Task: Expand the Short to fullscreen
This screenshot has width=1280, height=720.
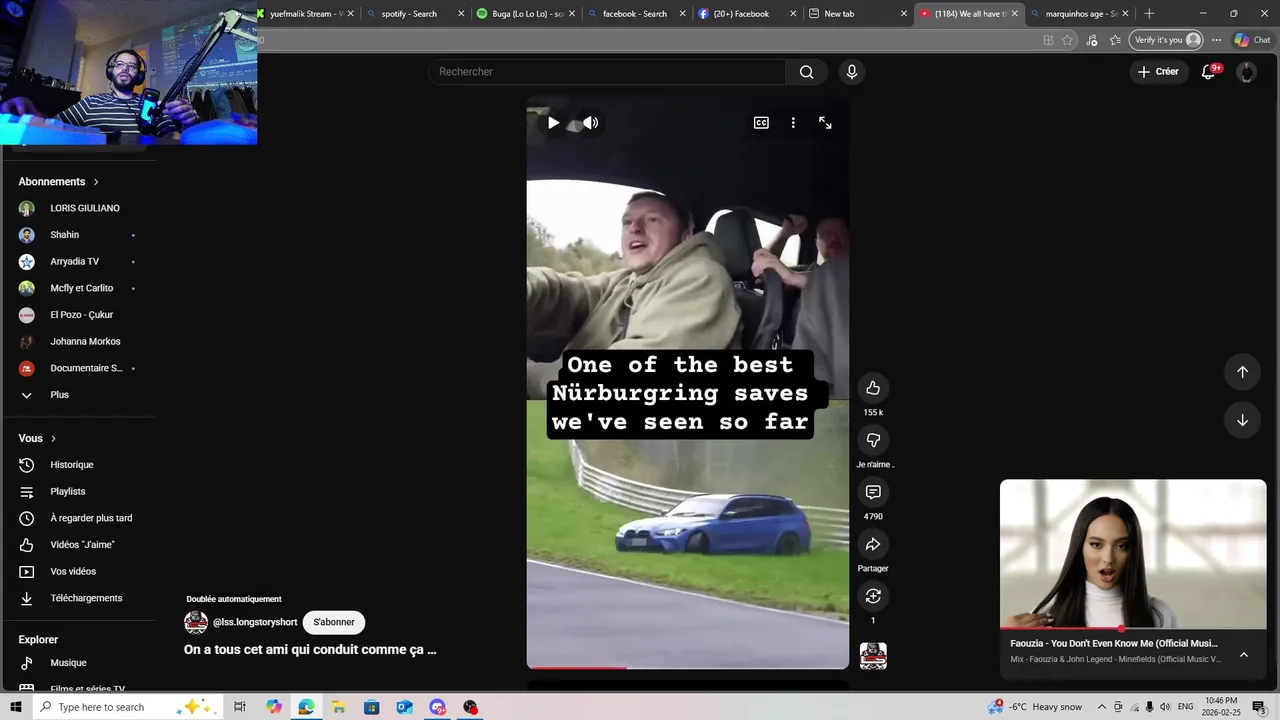Action: click(825, 123)
